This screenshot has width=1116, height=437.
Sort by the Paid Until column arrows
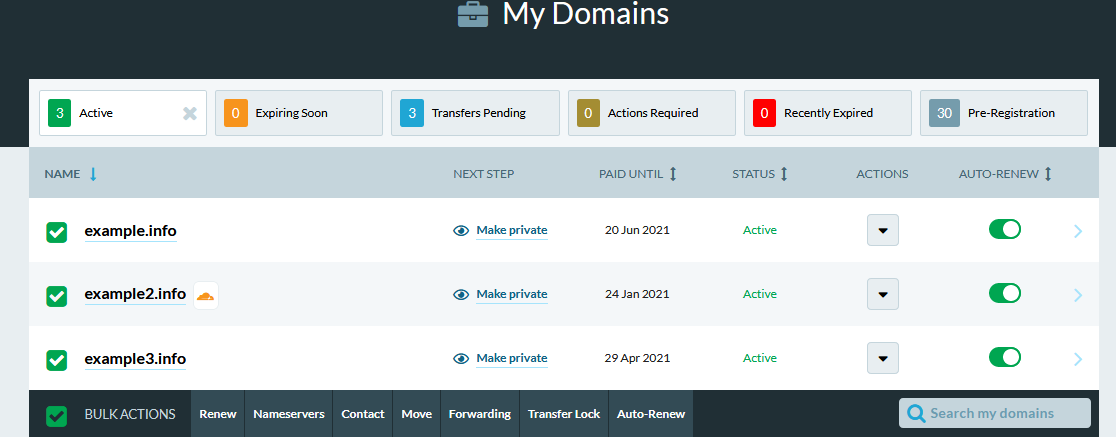[x=673, y=174]
